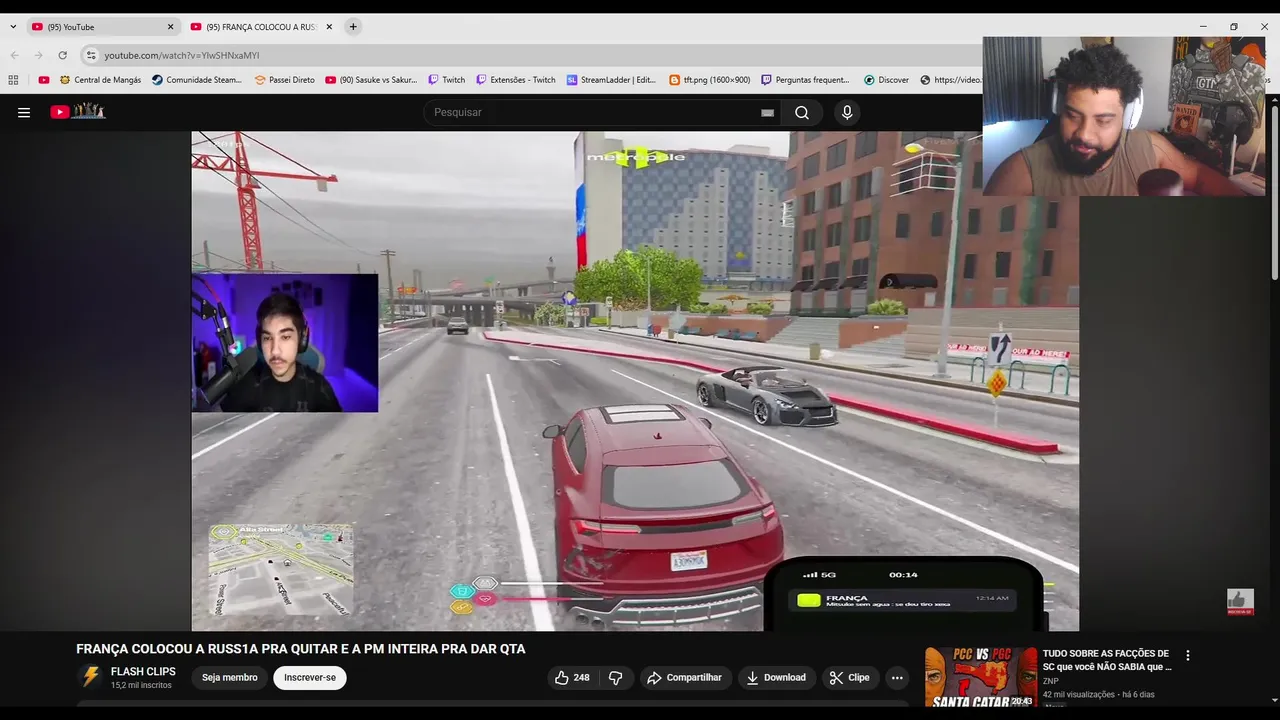Open TUDO SOBRE AS FACÇÕES DE SC video title
Image resolution: width=1280 pixels, height=720 pixels.
tap(1107, 660)
